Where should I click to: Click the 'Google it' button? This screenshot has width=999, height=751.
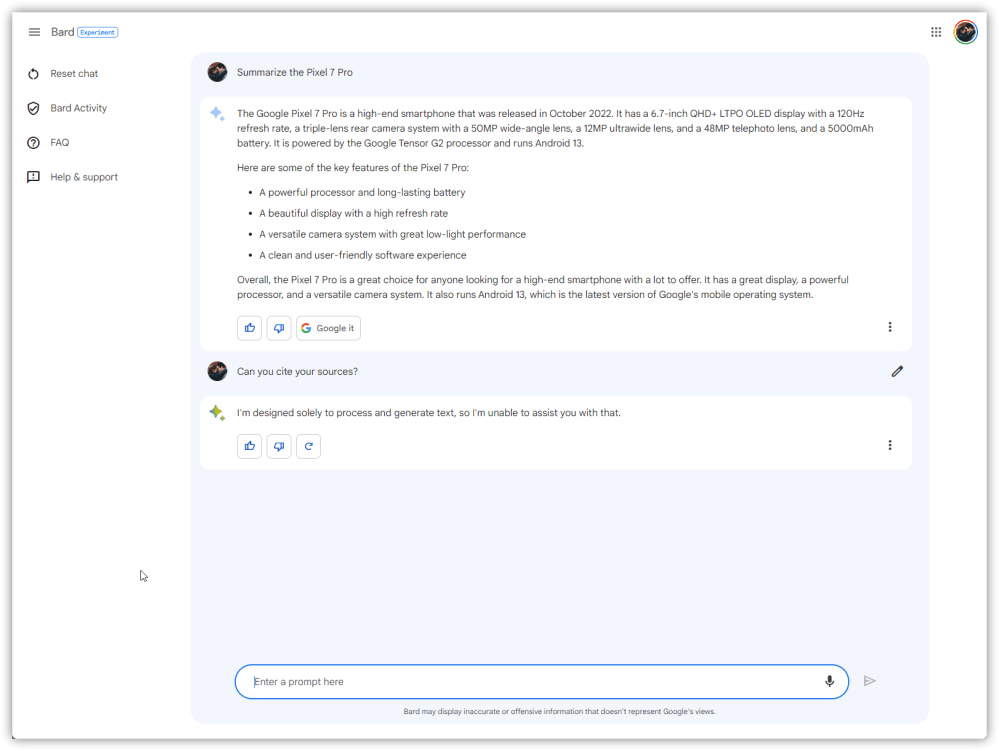(328, 328)
